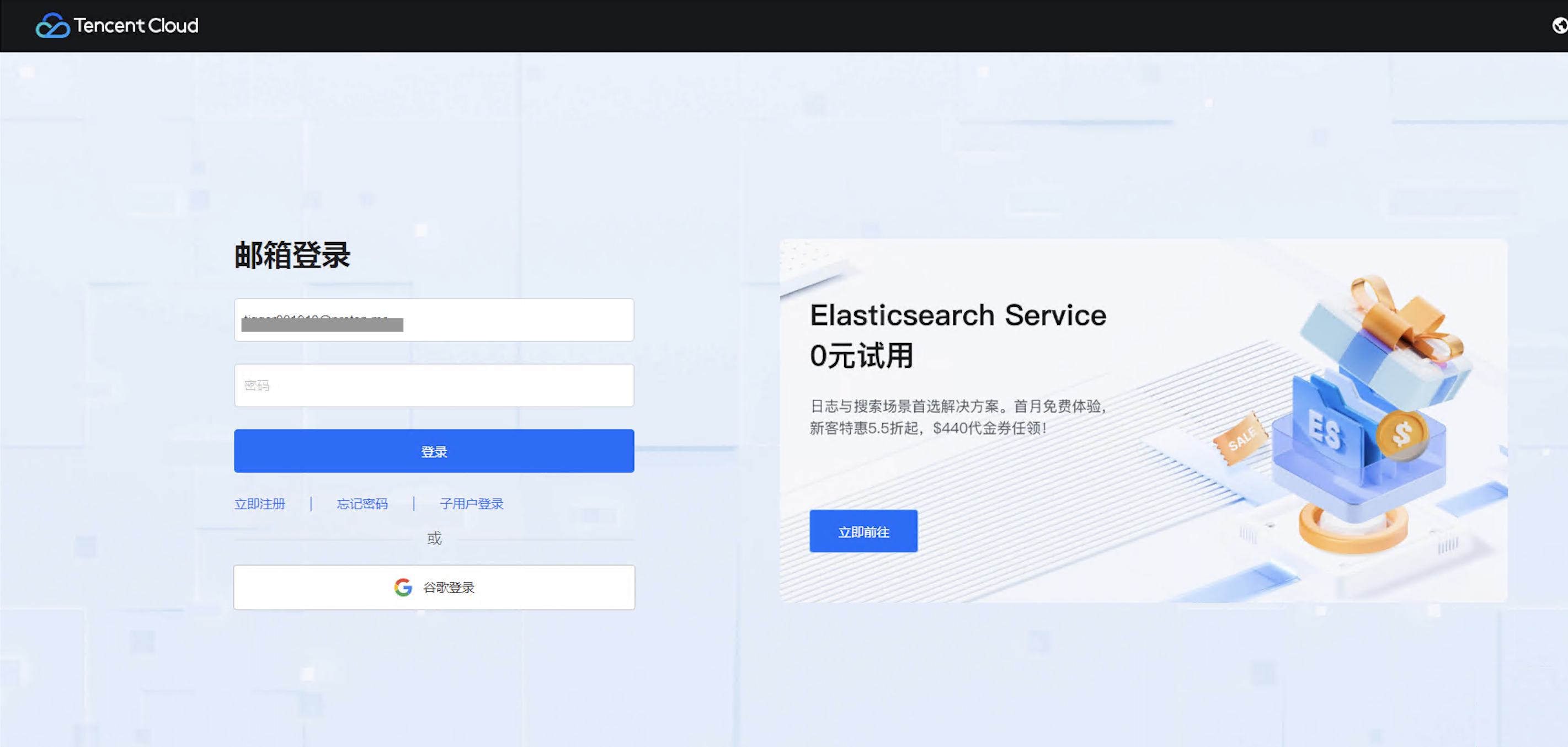Focus the 密码 password input field

click(x=434, y=386)
